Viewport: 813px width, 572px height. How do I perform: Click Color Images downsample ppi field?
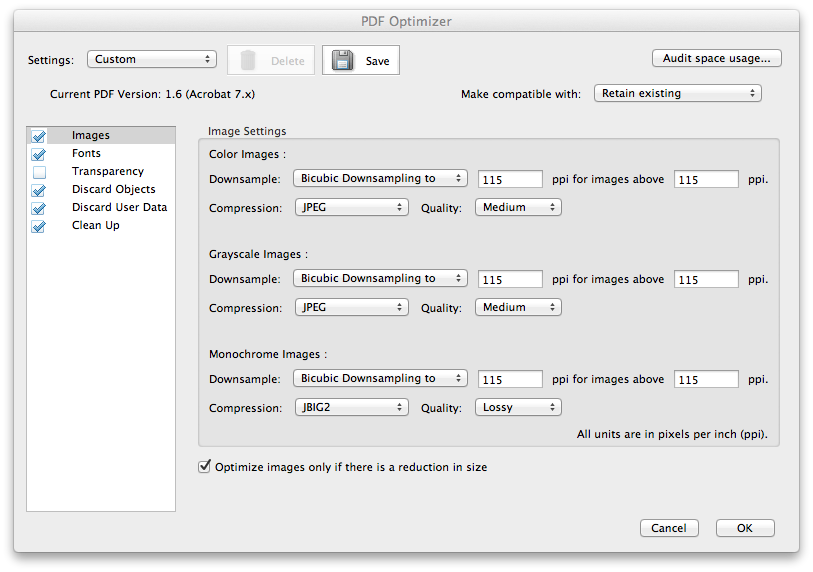point(510,180)
